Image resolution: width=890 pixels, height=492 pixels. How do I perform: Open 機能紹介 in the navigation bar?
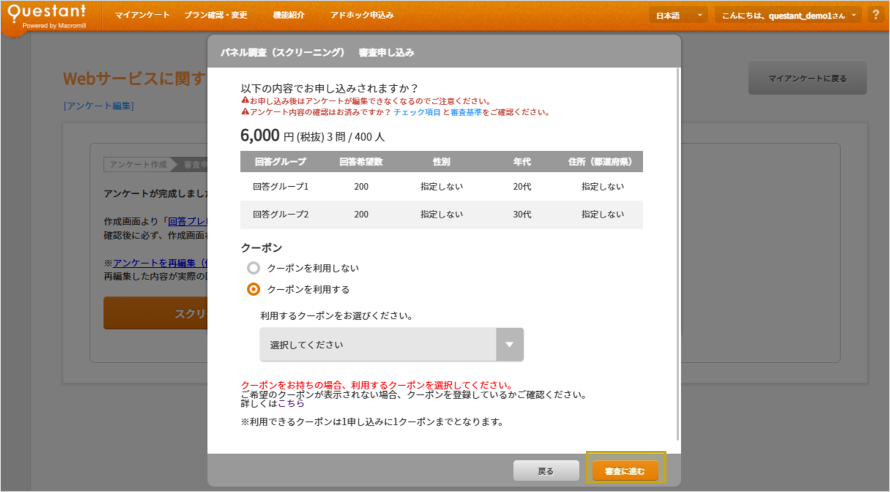point(289,16)
